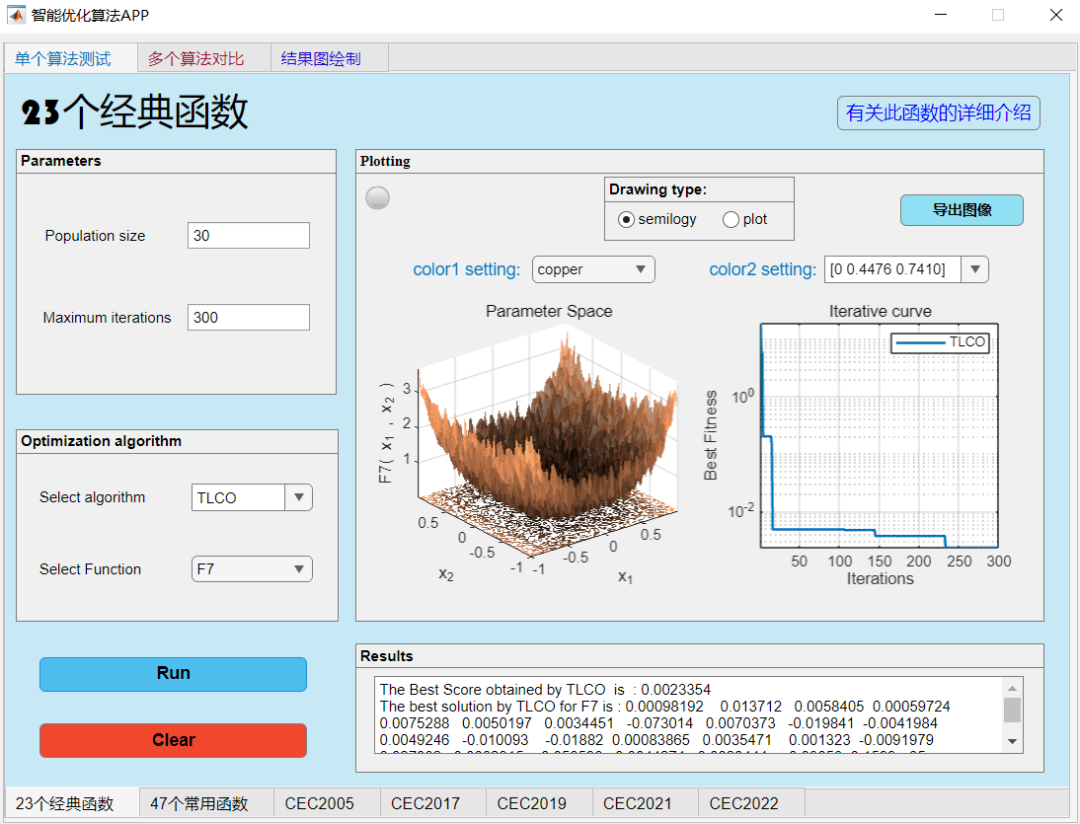Click the 'Parameters' panel title
Image resolution: width=1080 pixels, height=824 pixels.
click(61, 161)
